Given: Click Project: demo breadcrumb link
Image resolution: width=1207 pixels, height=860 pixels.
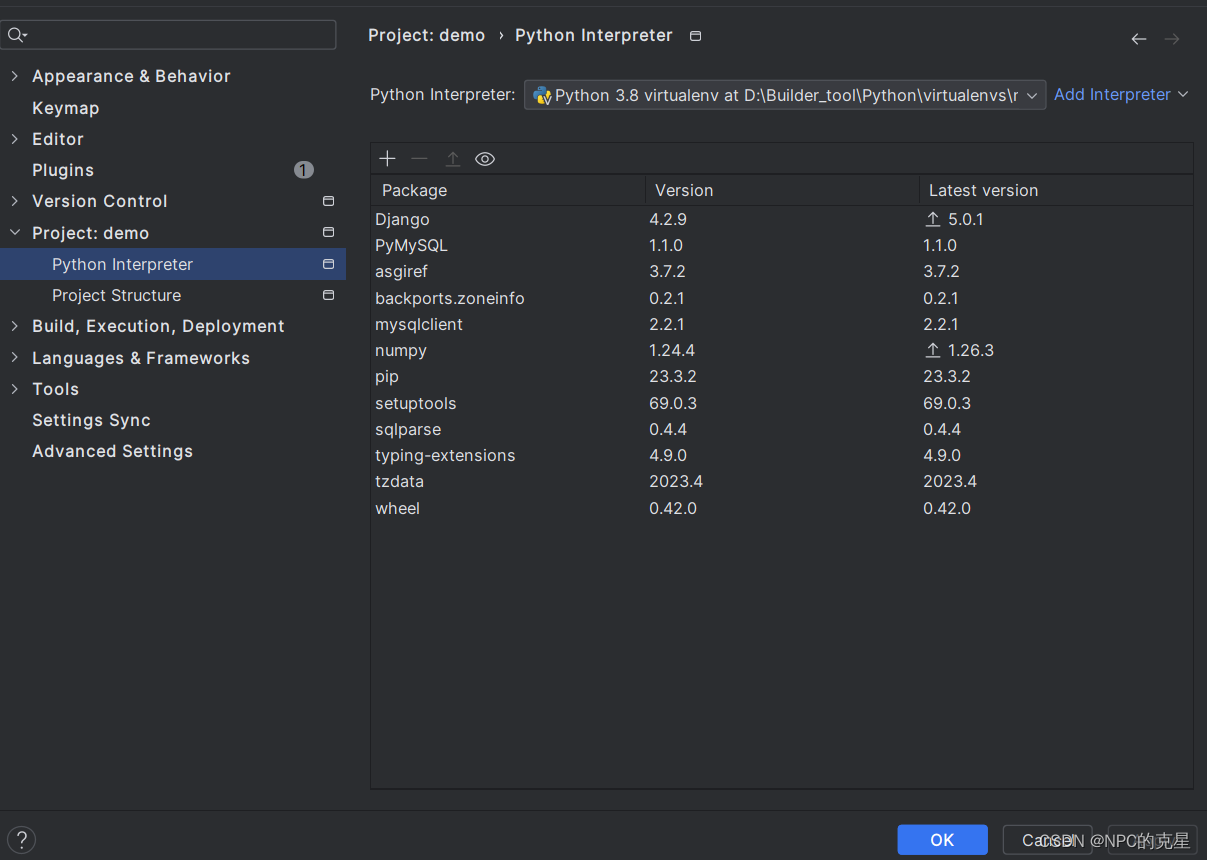Looking at the screenshot, I should (426, 35).
